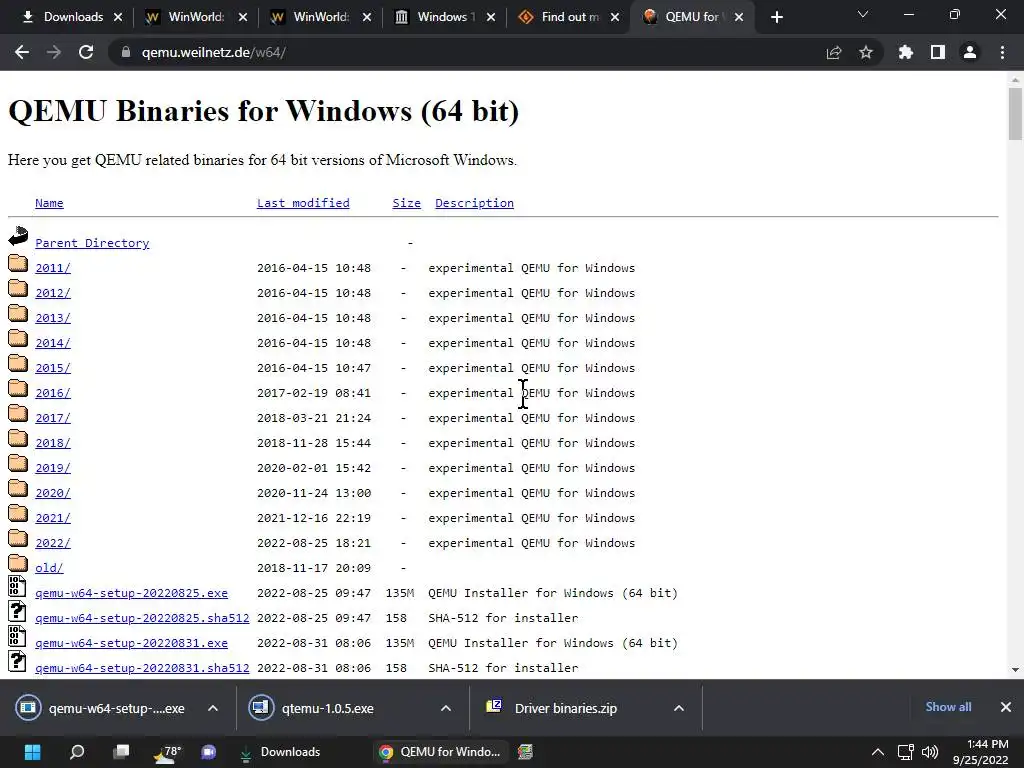Click the folder icon beside 2022/

click(18, 538)
